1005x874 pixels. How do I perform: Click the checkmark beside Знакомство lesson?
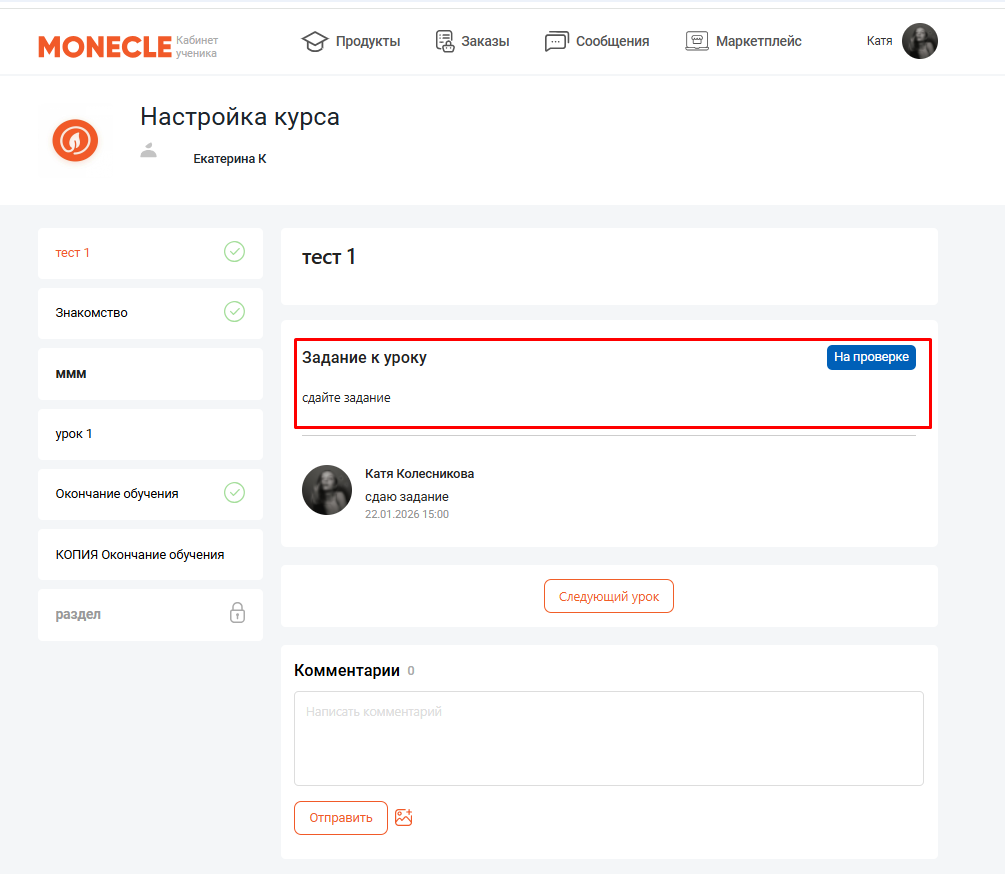234,312
